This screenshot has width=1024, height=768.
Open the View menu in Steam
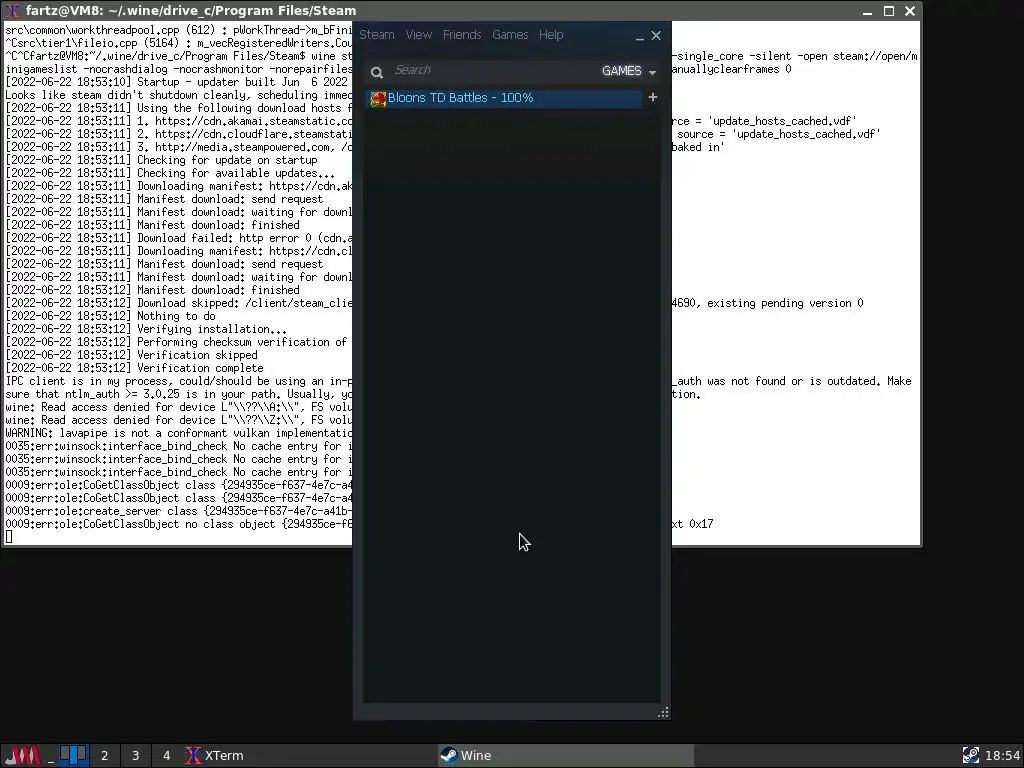pyautogui.click(x=419, y=35)
